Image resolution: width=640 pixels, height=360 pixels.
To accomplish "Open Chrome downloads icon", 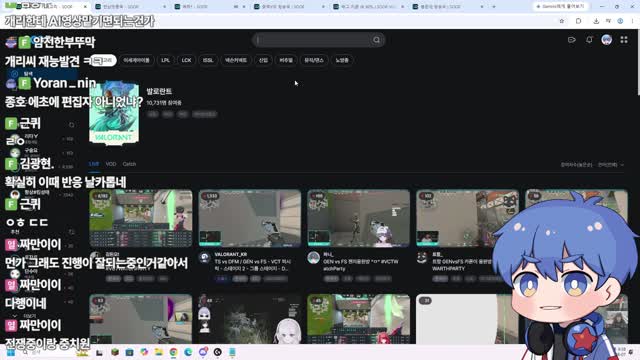I will coord(596,21).
